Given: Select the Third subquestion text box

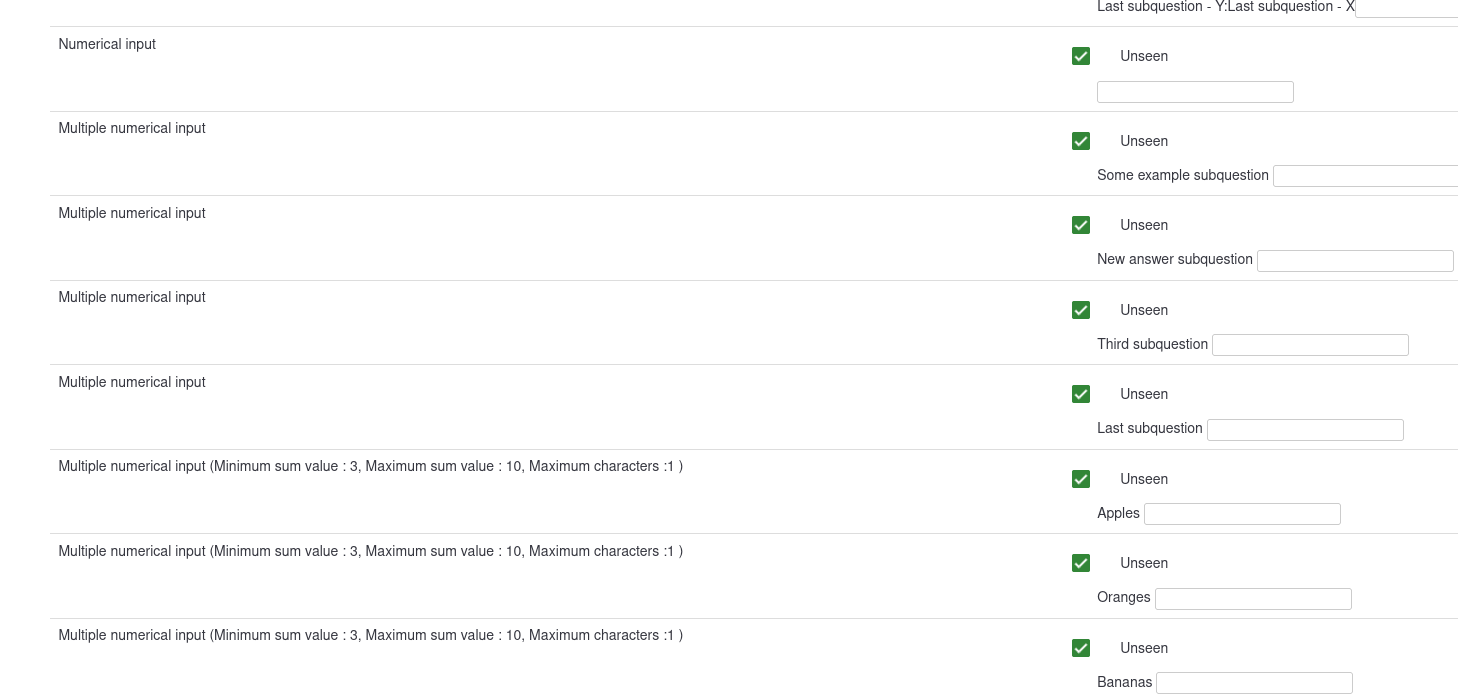Looking at the screenshot, I should coord(1310,345).
